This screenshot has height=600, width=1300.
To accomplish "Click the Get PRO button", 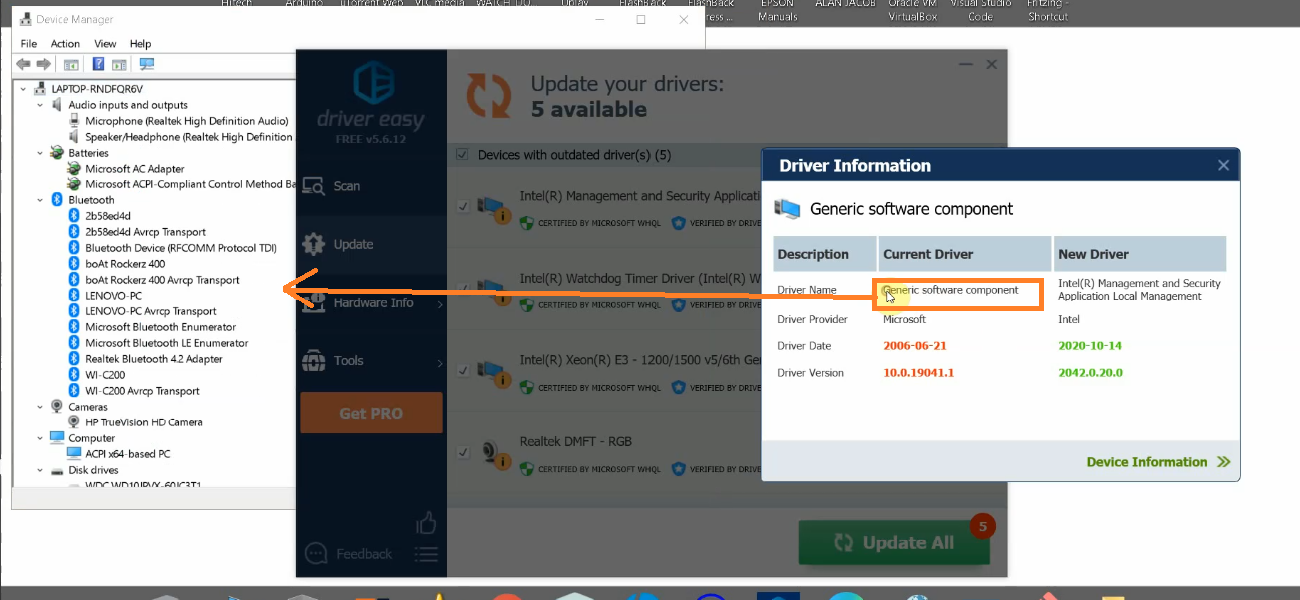I will (371, 411).
